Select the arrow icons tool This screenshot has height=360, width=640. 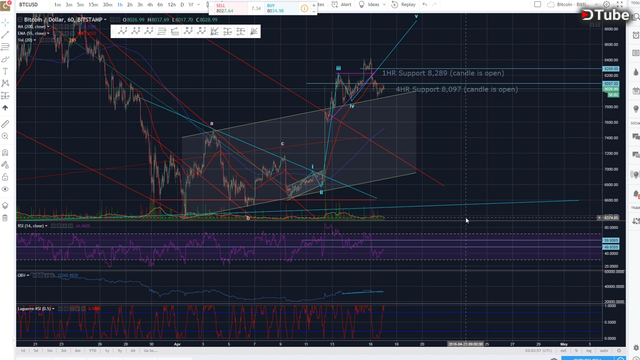click(5, 108)
